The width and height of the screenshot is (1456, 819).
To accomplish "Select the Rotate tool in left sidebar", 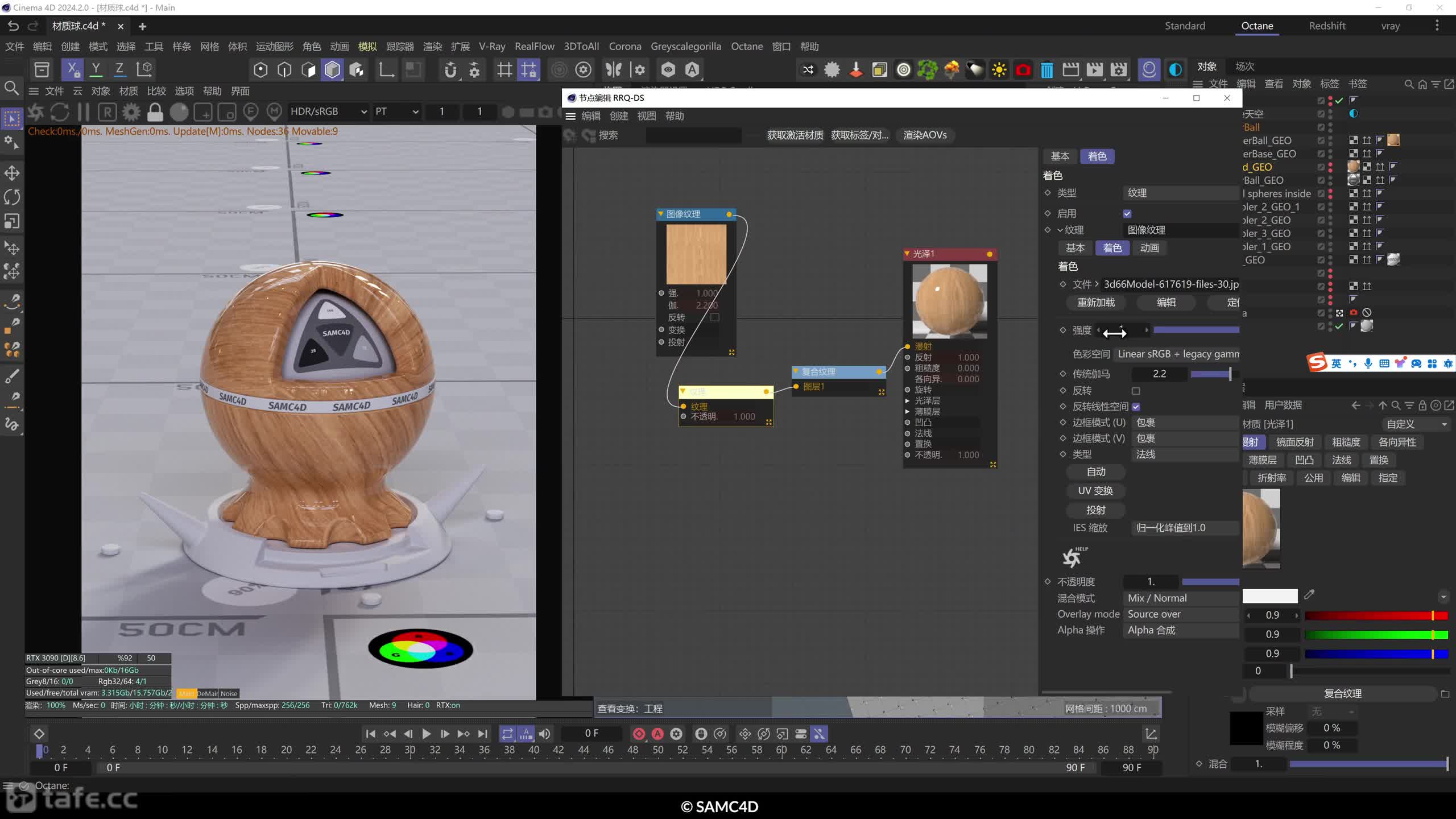I will [x=12, y=197].
